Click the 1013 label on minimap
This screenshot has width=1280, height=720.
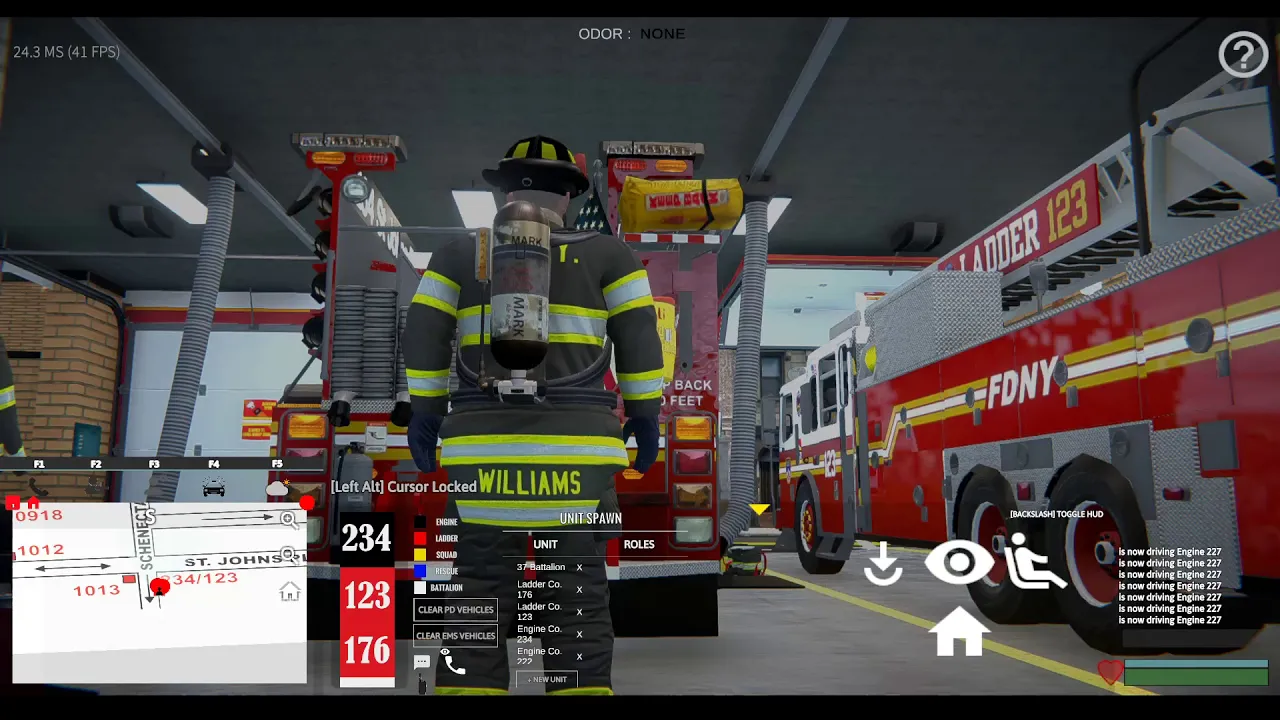tap(97, 590)
